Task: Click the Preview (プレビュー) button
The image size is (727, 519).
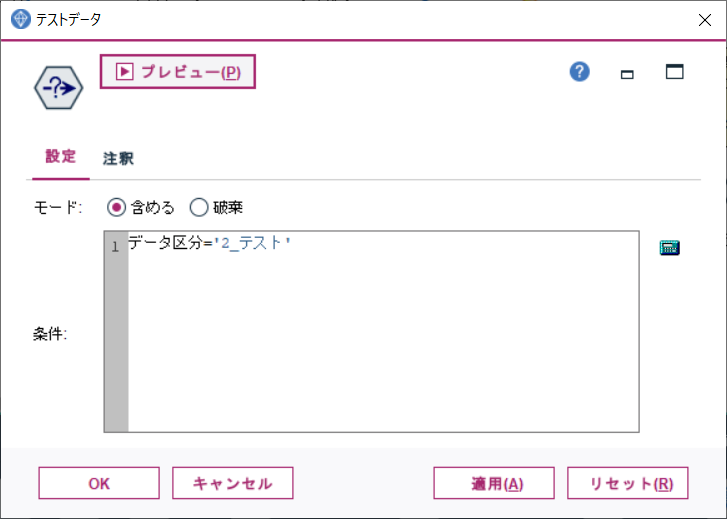Action: pyautogui.click(x=178, y=72)
